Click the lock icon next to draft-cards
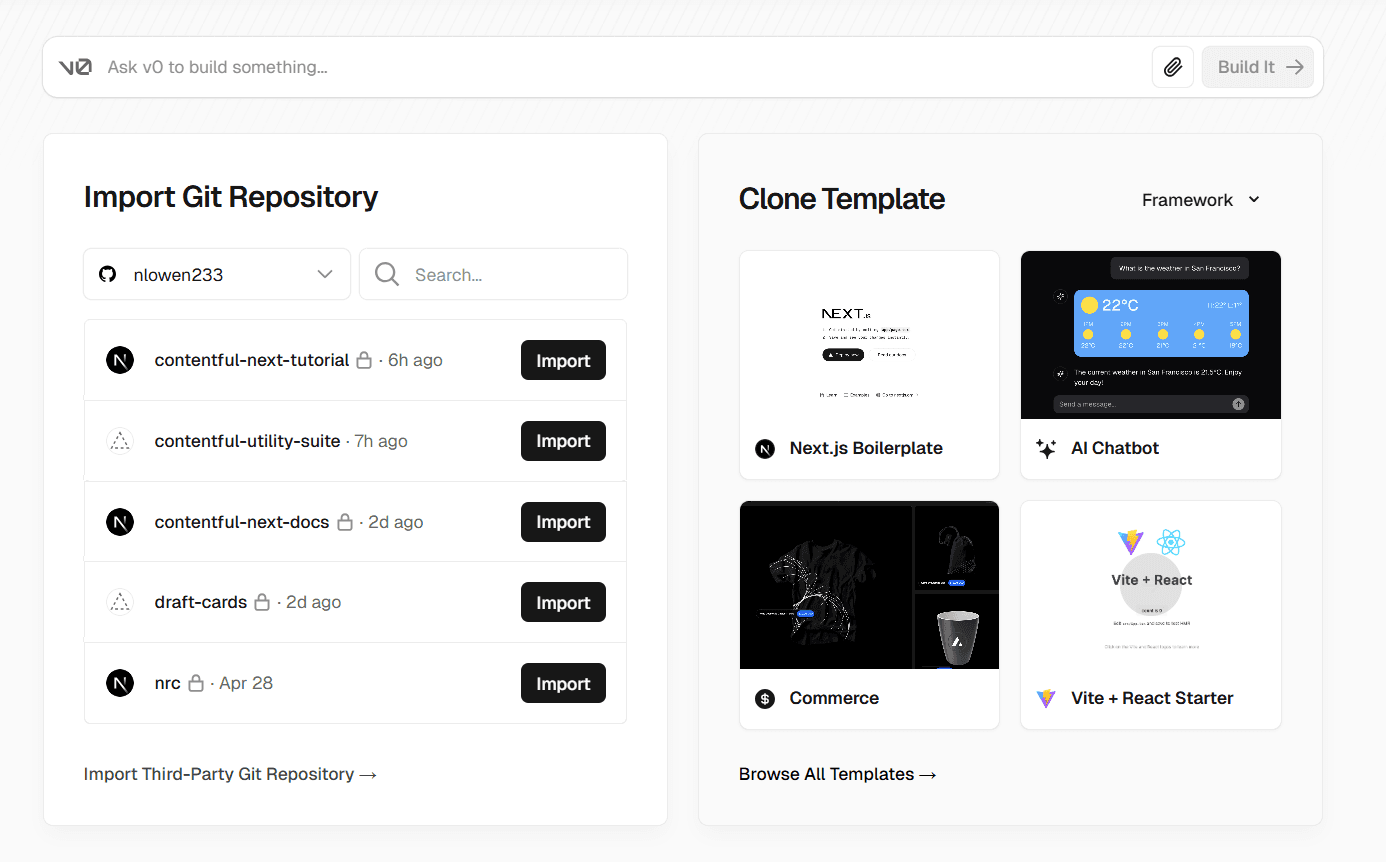This screenshot has width=1386, height=862. 262,602
